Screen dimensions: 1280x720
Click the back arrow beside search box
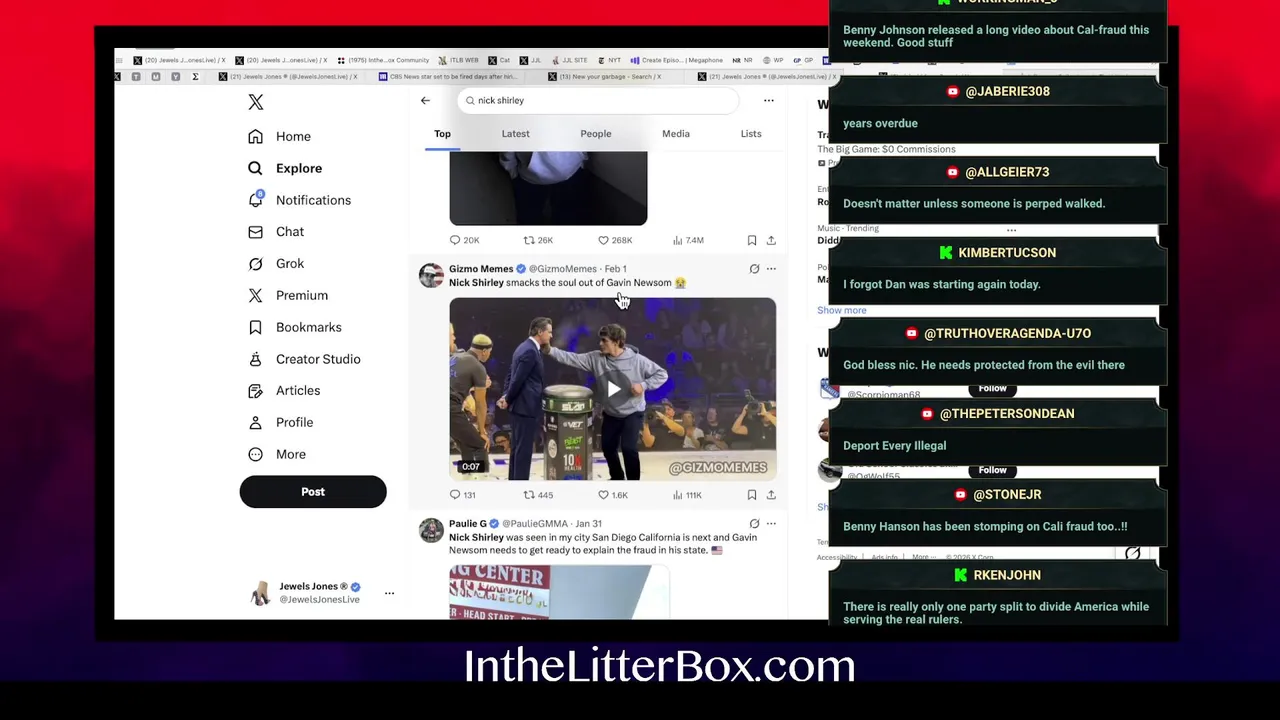(x=425, y=100)
